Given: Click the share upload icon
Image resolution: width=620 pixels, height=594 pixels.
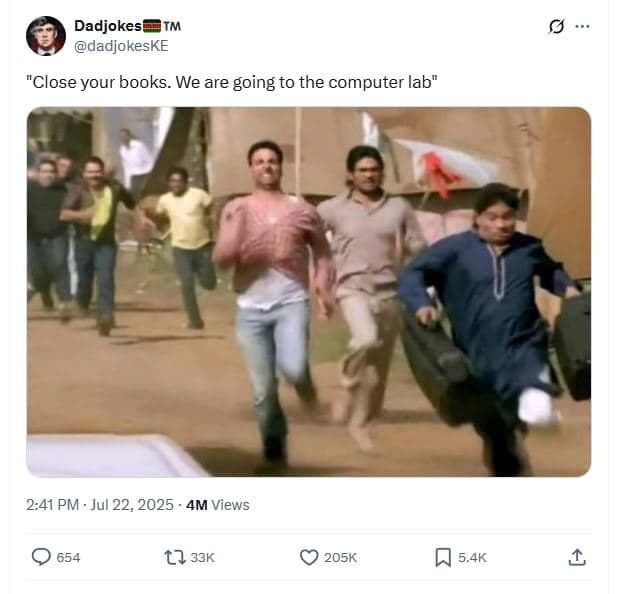Looking at the screenshot, I should point(577,557).
